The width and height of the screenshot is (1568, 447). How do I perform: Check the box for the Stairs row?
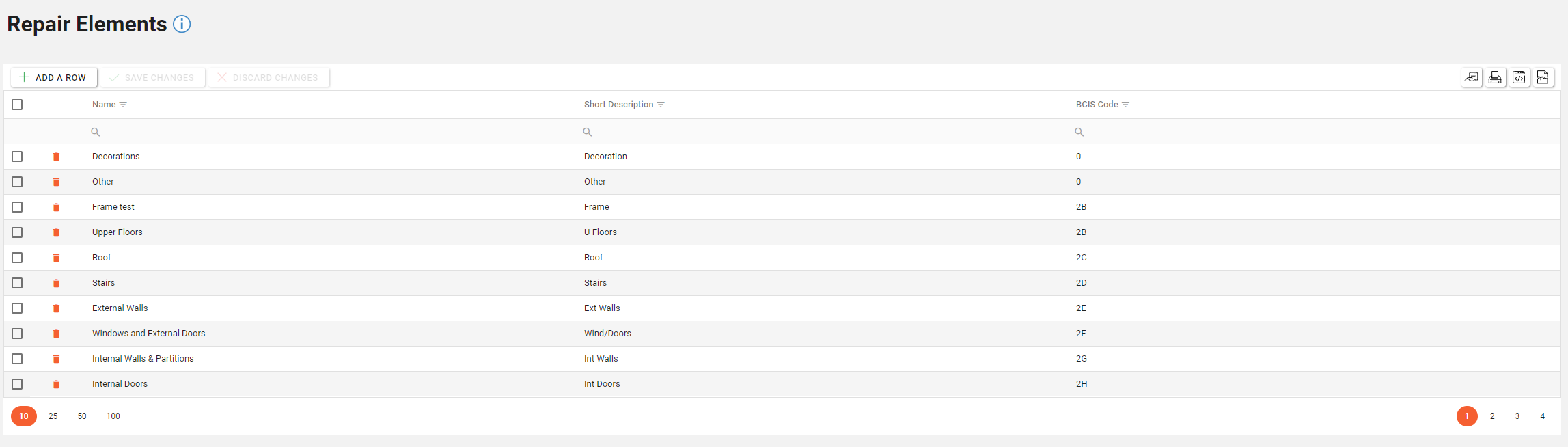(x=17, y=283)
